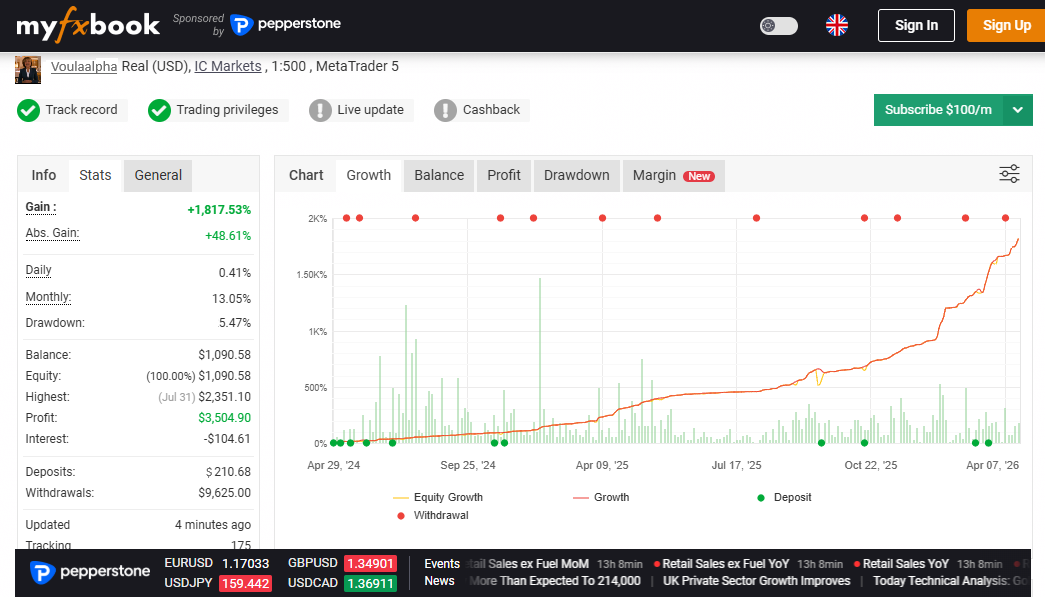Image resolution: width=1045 pixels, height=597 pixels.
Task: Click the Sign Up button
Action: click(1006, 25)
